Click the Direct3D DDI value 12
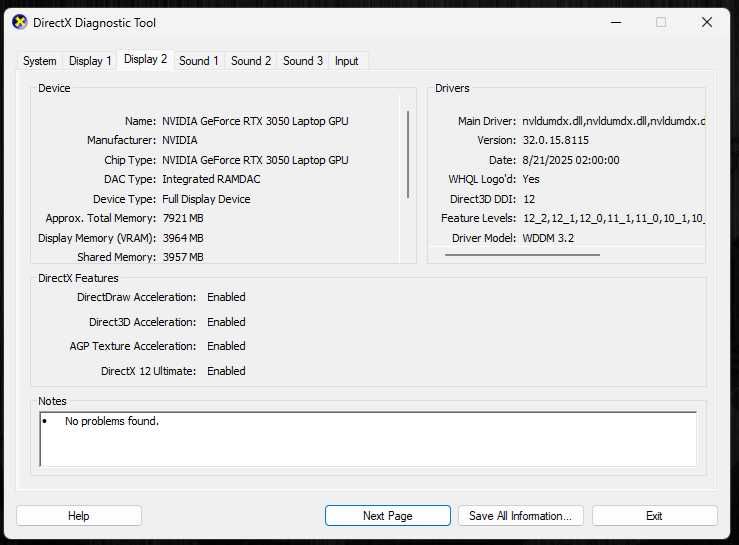This screenshot has height=545, width=739. pyautogui.click(x=529, y=199)
